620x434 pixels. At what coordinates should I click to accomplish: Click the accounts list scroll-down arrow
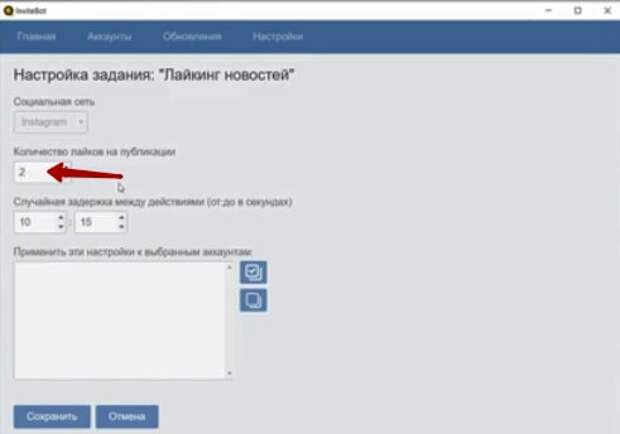(229, 373)
